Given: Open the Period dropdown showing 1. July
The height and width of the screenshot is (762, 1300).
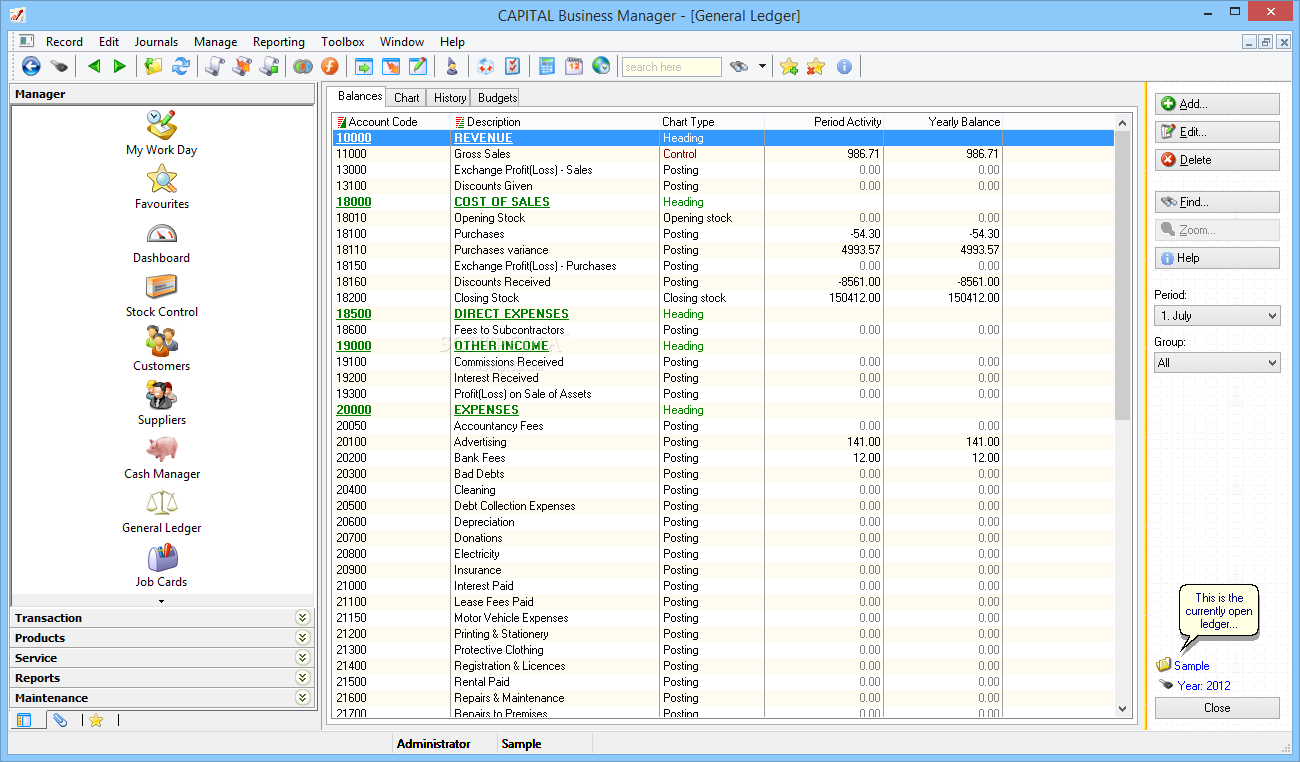Looking at the screenshot, I should click(x=1217, y=315).
